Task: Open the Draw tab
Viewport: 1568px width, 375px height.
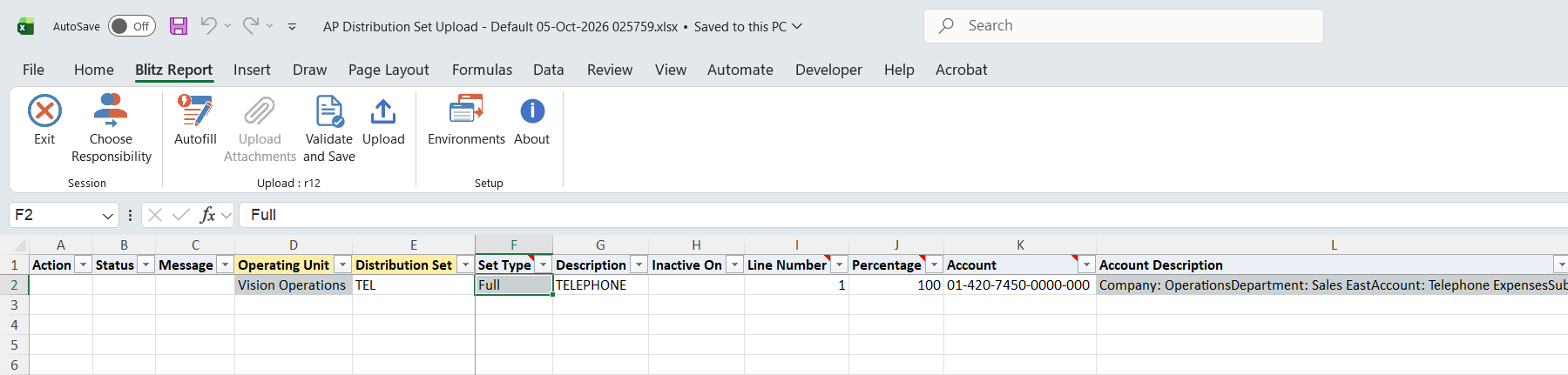Action: (x=309, y=70)
